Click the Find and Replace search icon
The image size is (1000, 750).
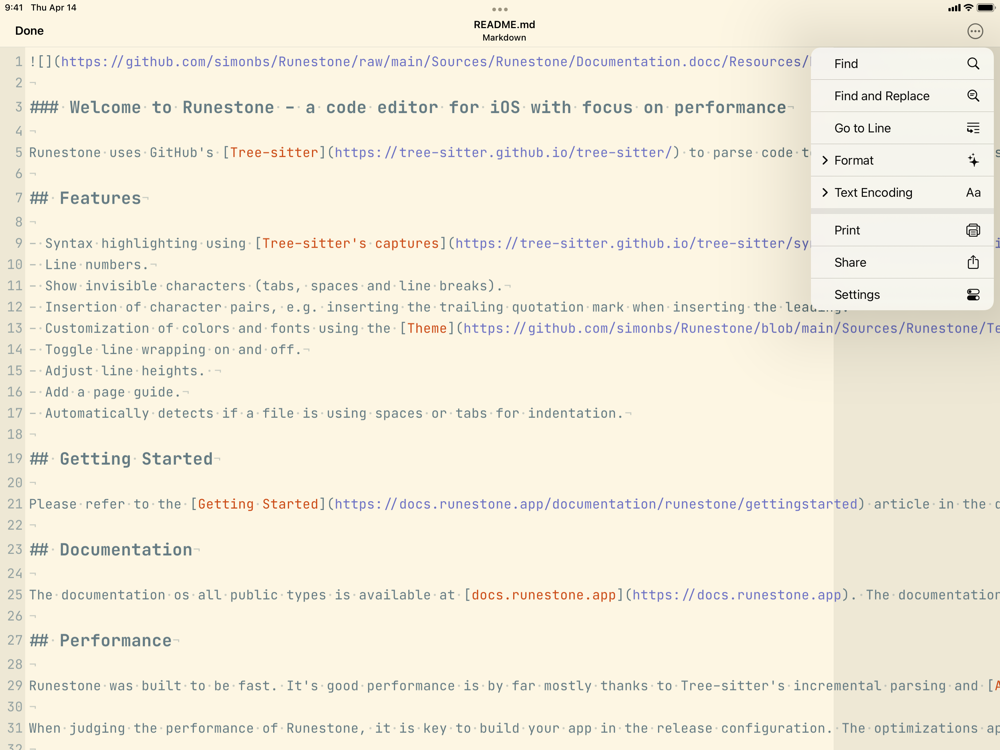click(x=973, y=96)
